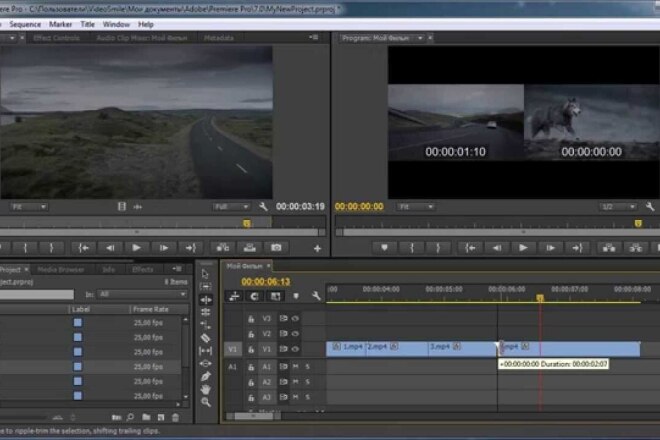660x440 pixels.
Task: Click the timeline horizontal zoom scrollbar
Action: point(254,416)
